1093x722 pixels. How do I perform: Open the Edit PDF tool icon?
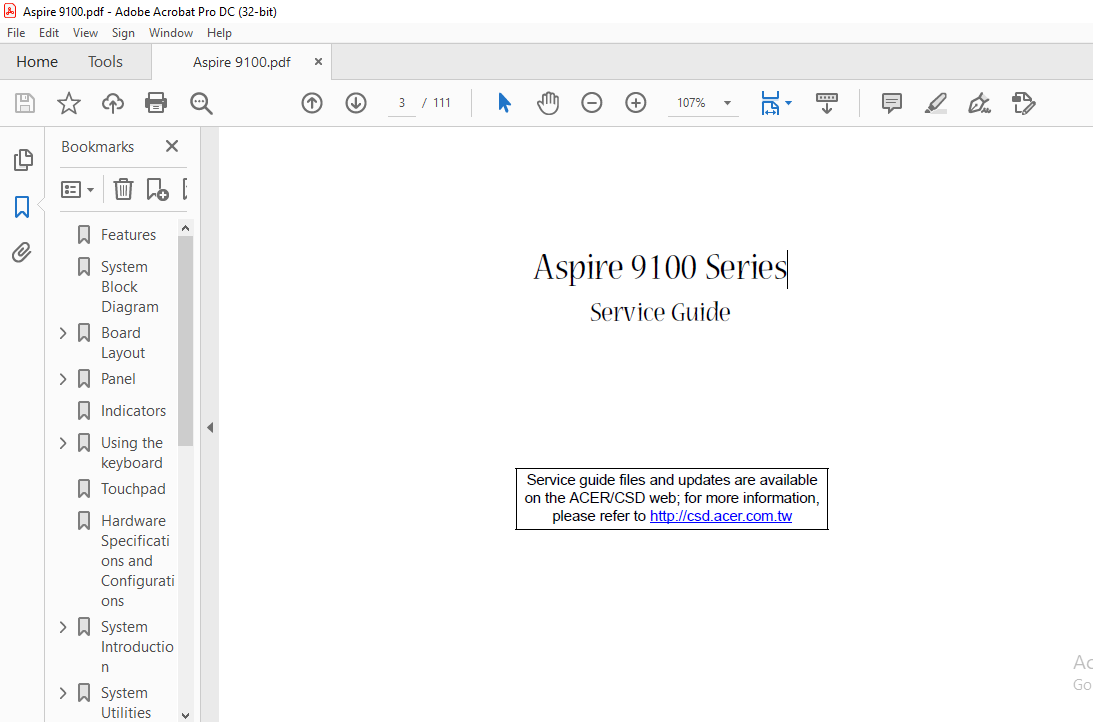coord(1023,103)
